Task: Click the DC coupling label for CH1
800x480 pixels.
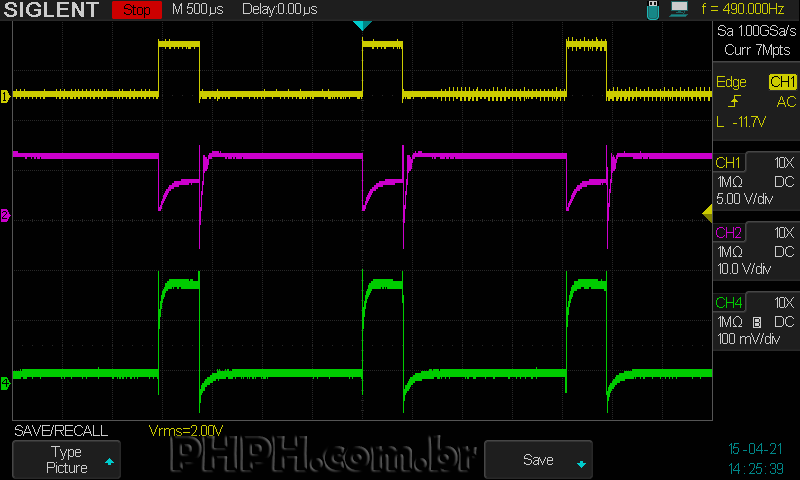Action: point(784,182)
